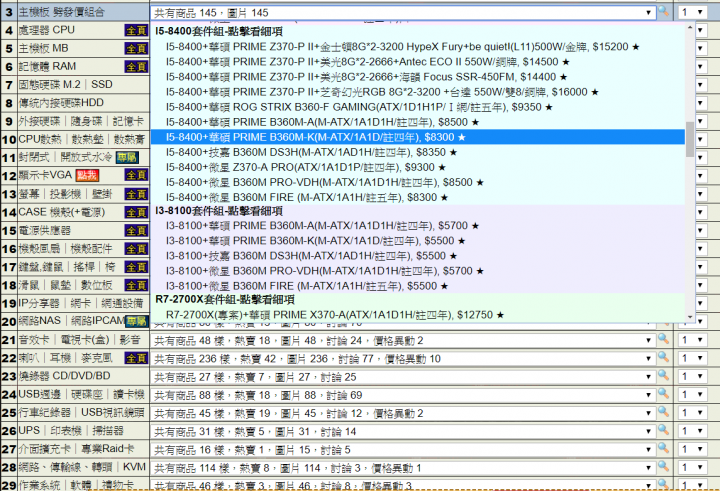Open the product dropdown showing 共有商品 27 樣

tap(403, 377)
